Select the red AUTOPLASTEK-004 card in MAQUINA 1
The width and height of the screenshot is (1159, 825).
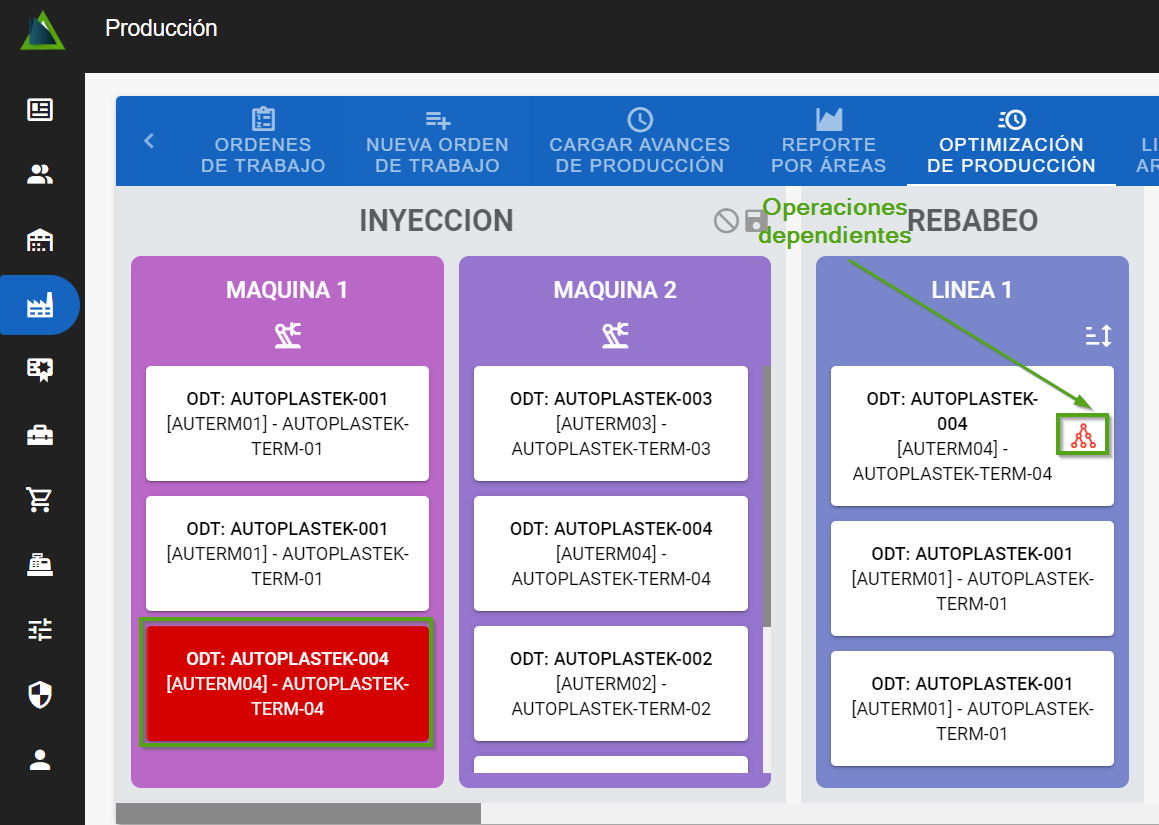pyautogui.click(x=287, y=684)
